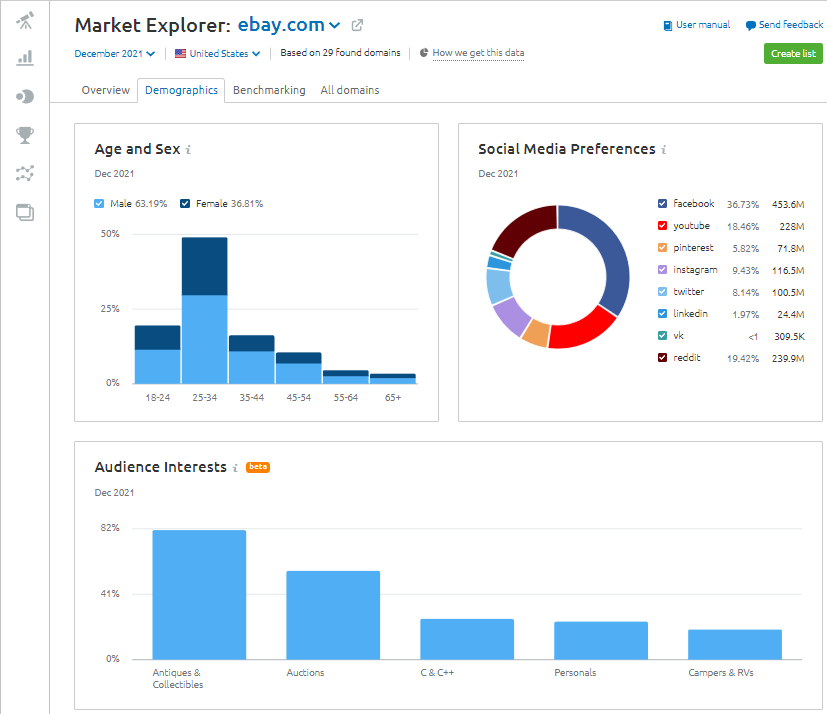Click the beta badge
Image resolution: width=827 pixels, height=714 pixels.
pos(258,467)
